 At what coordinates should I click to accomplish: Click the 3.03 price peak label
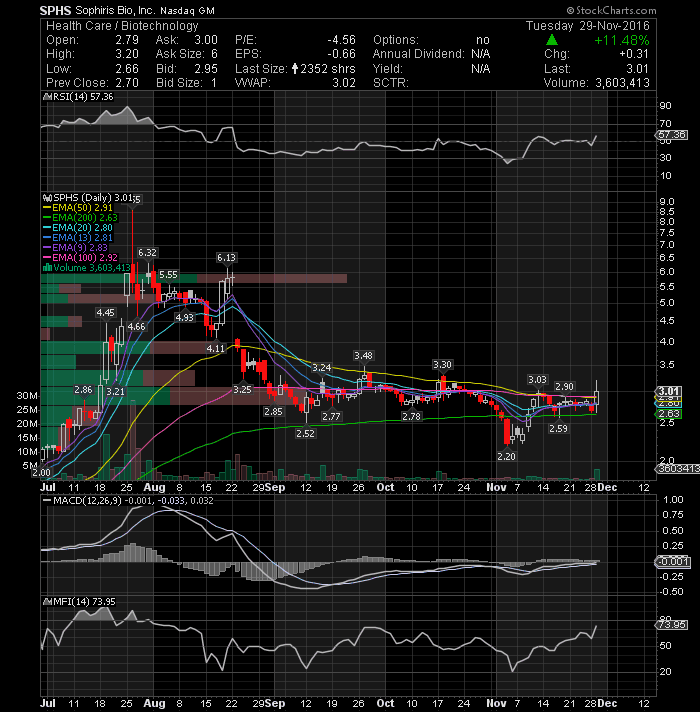(x=537, y=380)
